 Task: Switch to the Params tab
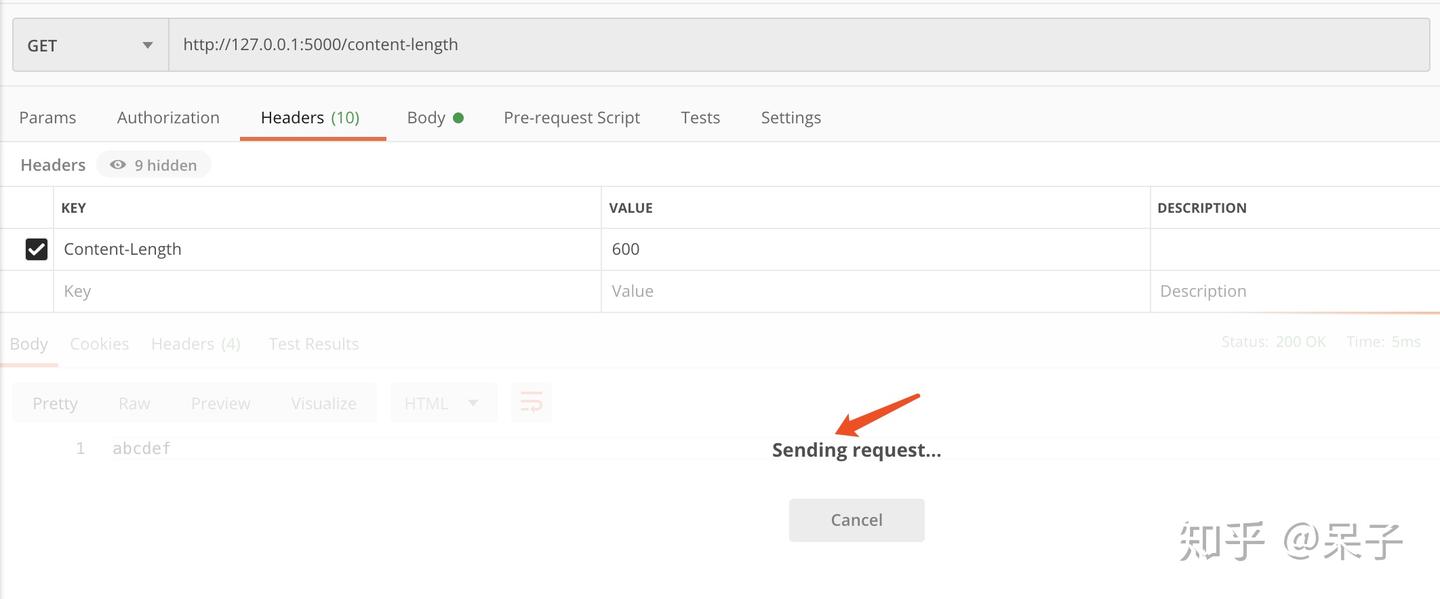(x=47, y=117)
